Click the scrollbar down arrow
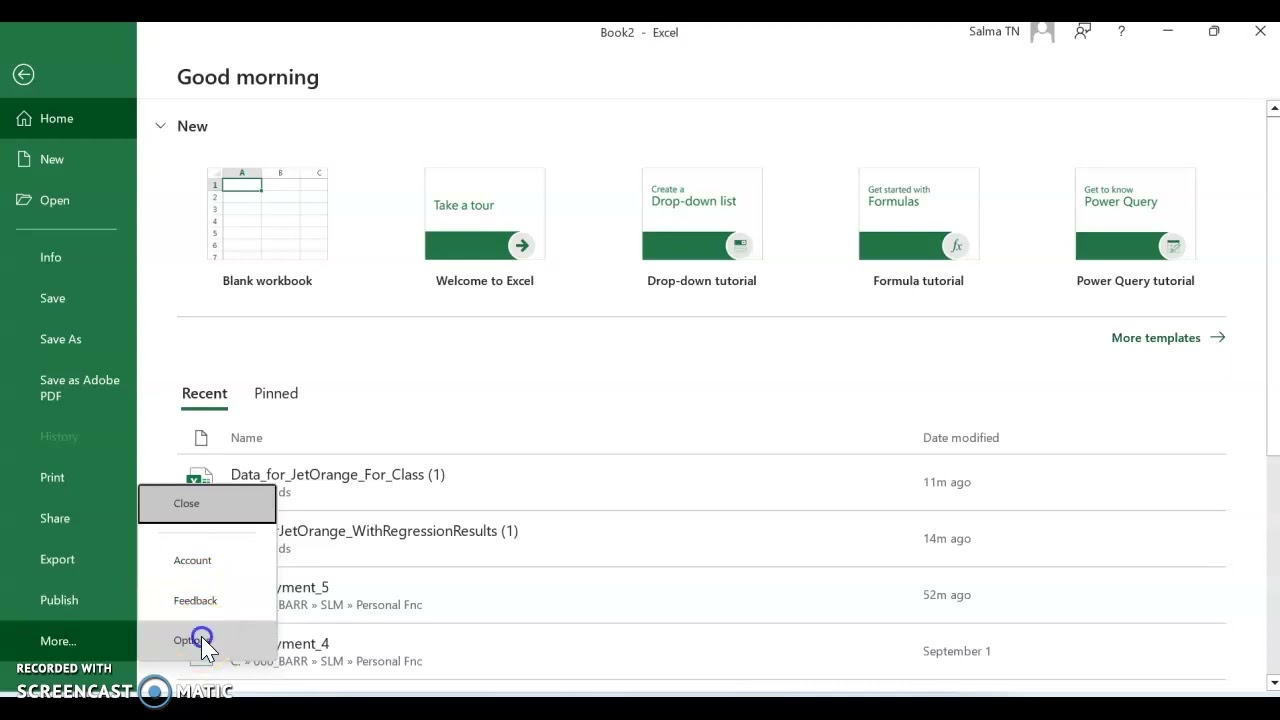The image size is (1280, 720). 1273,682
